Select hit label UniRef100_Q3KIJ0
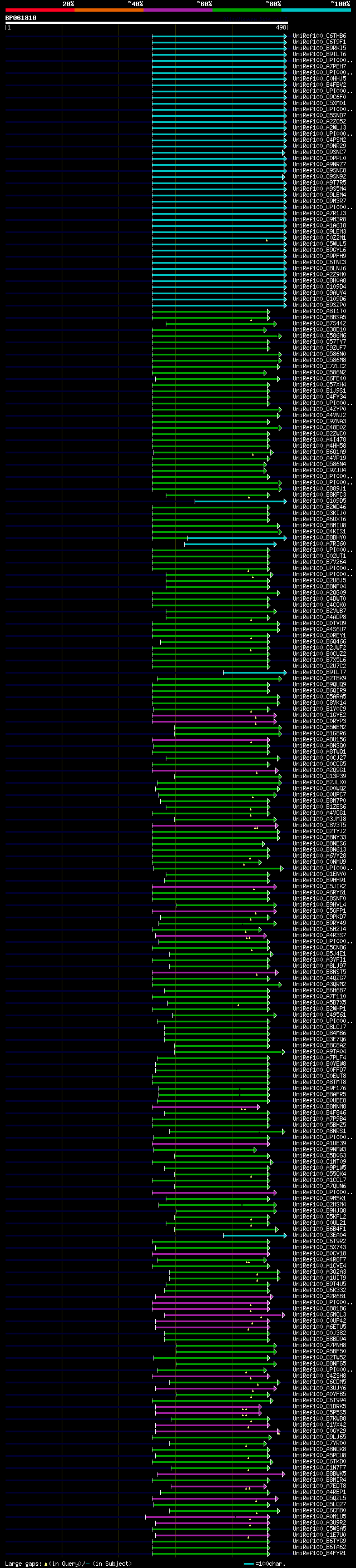 point(319,513)
